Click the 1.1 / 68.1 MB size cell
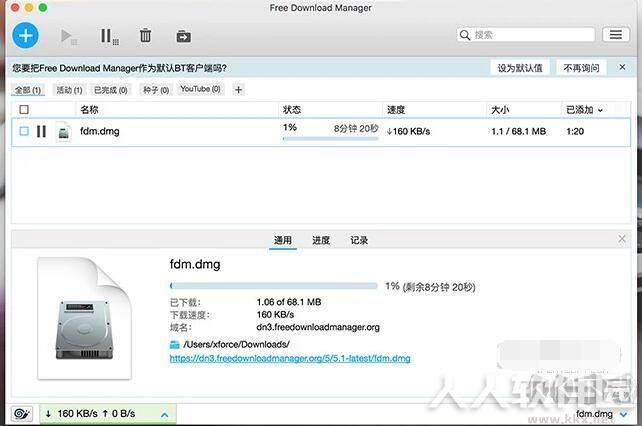642x426 pixels. (518, 131)
